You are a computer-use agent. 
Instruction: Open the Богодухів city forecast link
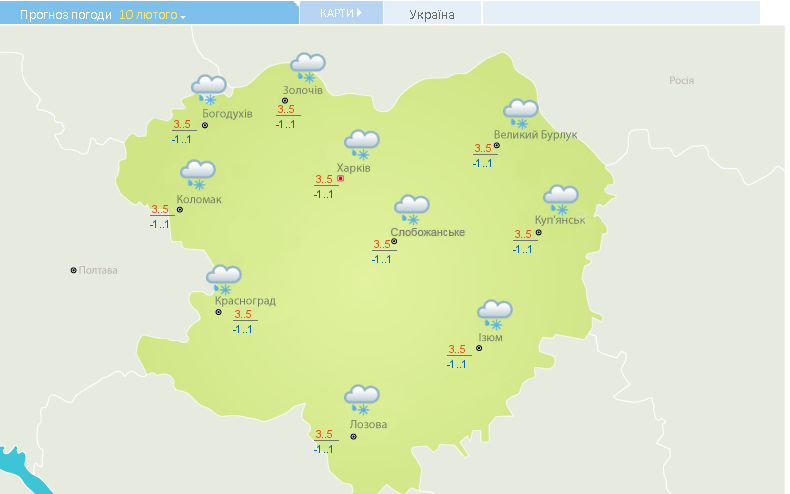227,113
